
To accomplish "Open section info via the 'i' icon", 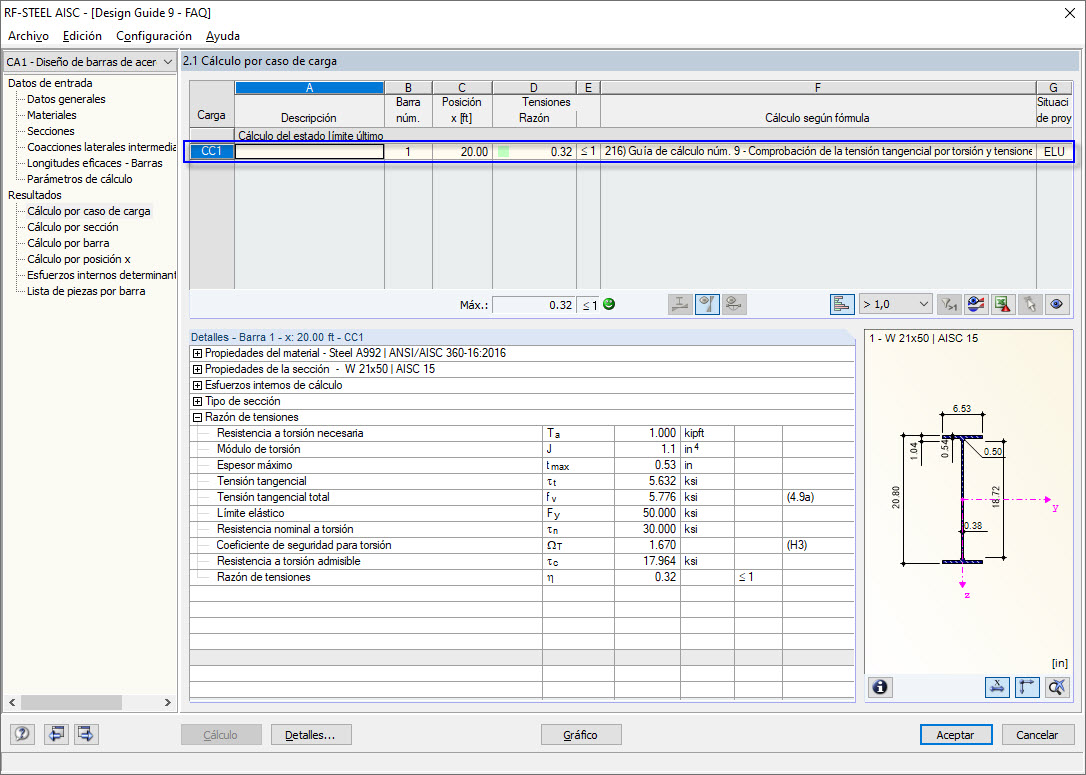I will point(880,687).
